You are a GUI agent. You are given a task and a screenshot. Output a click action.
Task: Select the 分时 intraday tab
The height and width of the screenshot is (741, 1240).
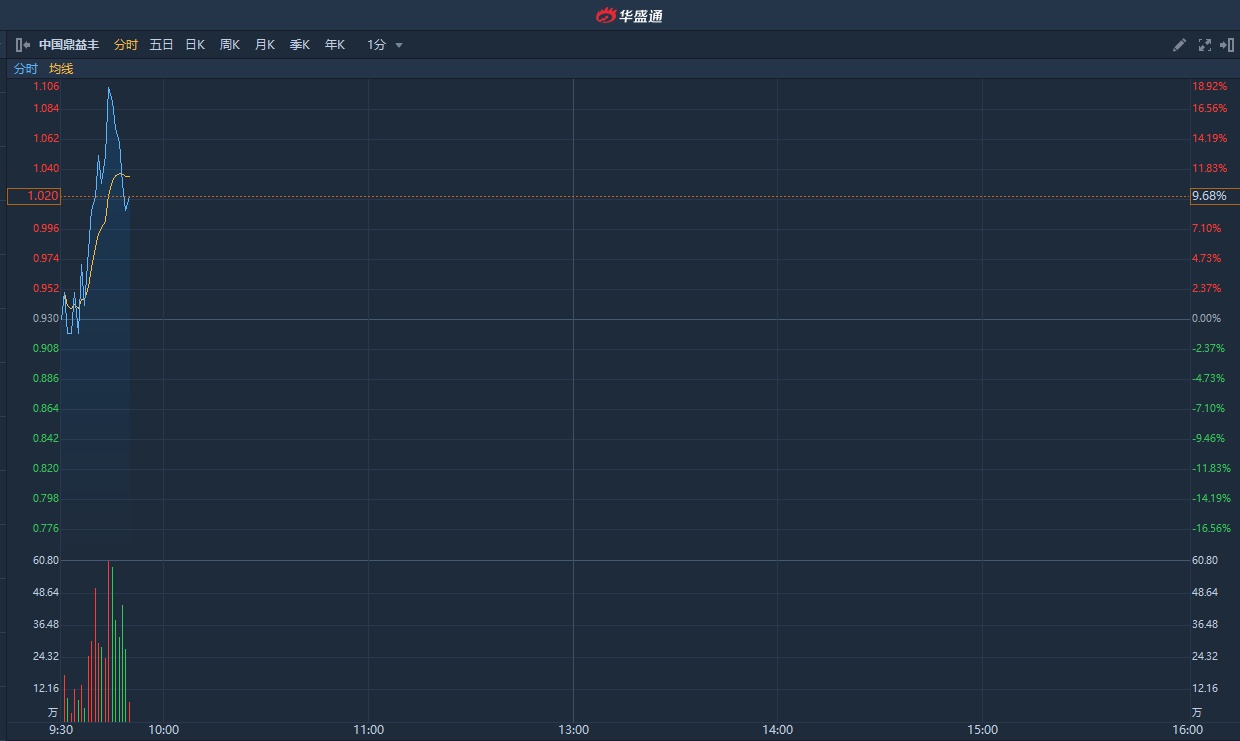pos(126,45)
